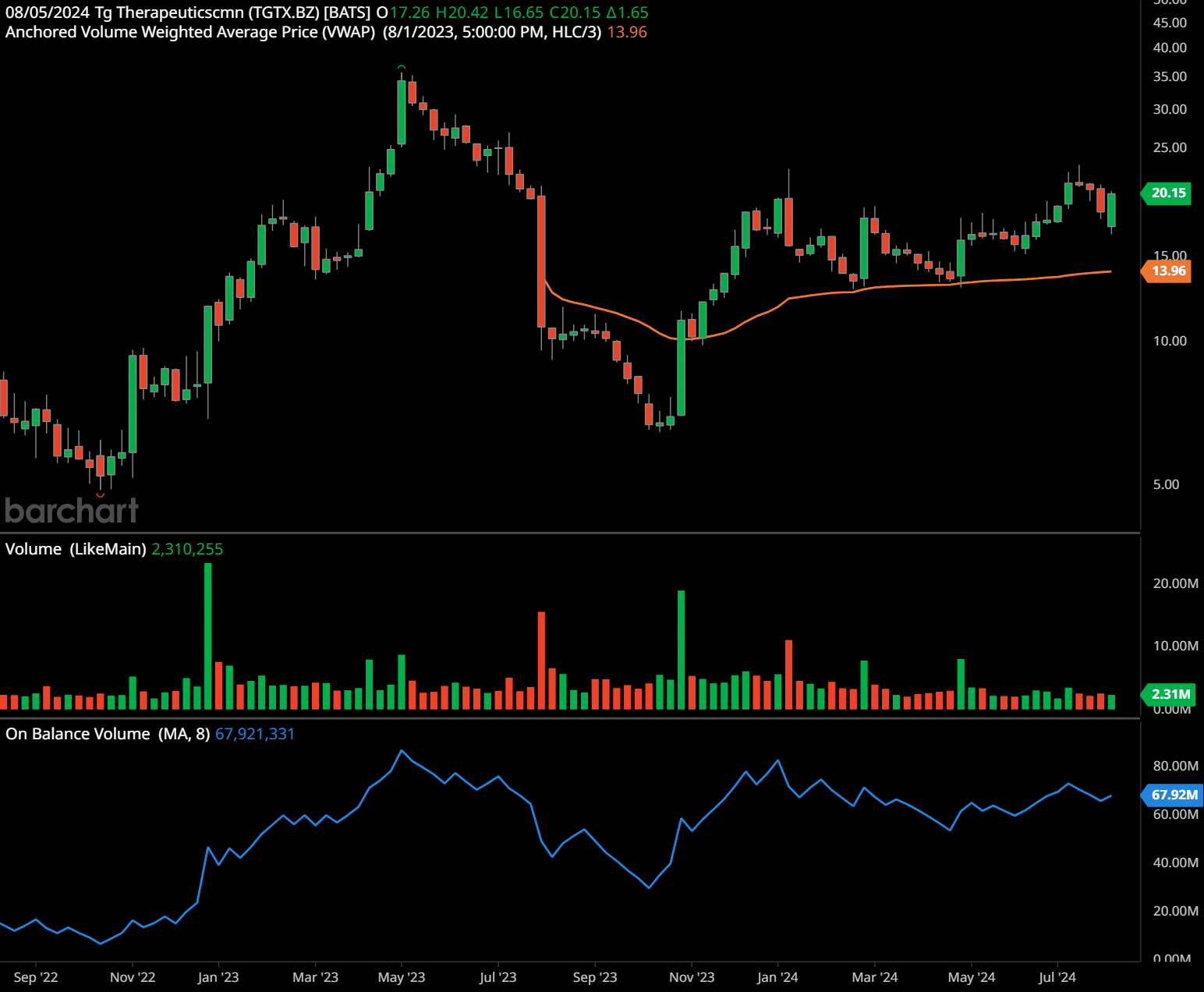
Task: Click the 10.00 price axis label
Action: coord(1170,341)
